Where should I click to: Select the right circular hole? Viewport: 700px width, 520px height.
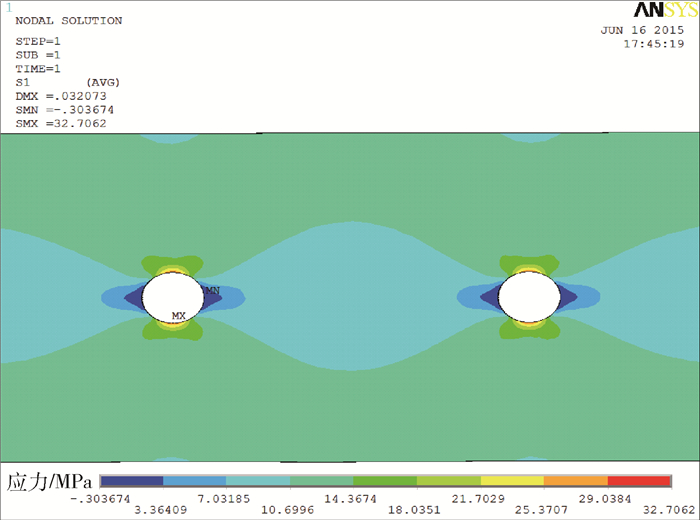click(529, 297)
